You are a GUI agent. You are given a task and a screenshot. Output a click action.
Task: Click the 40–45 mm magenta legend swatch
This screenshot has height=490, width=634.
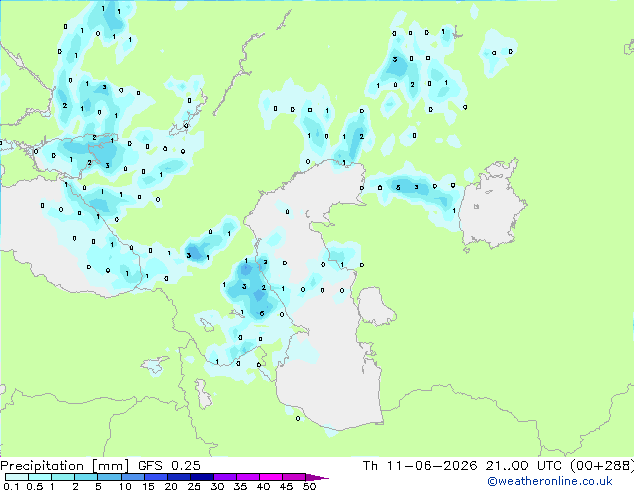pyautogui.click(x=271, y=477)
